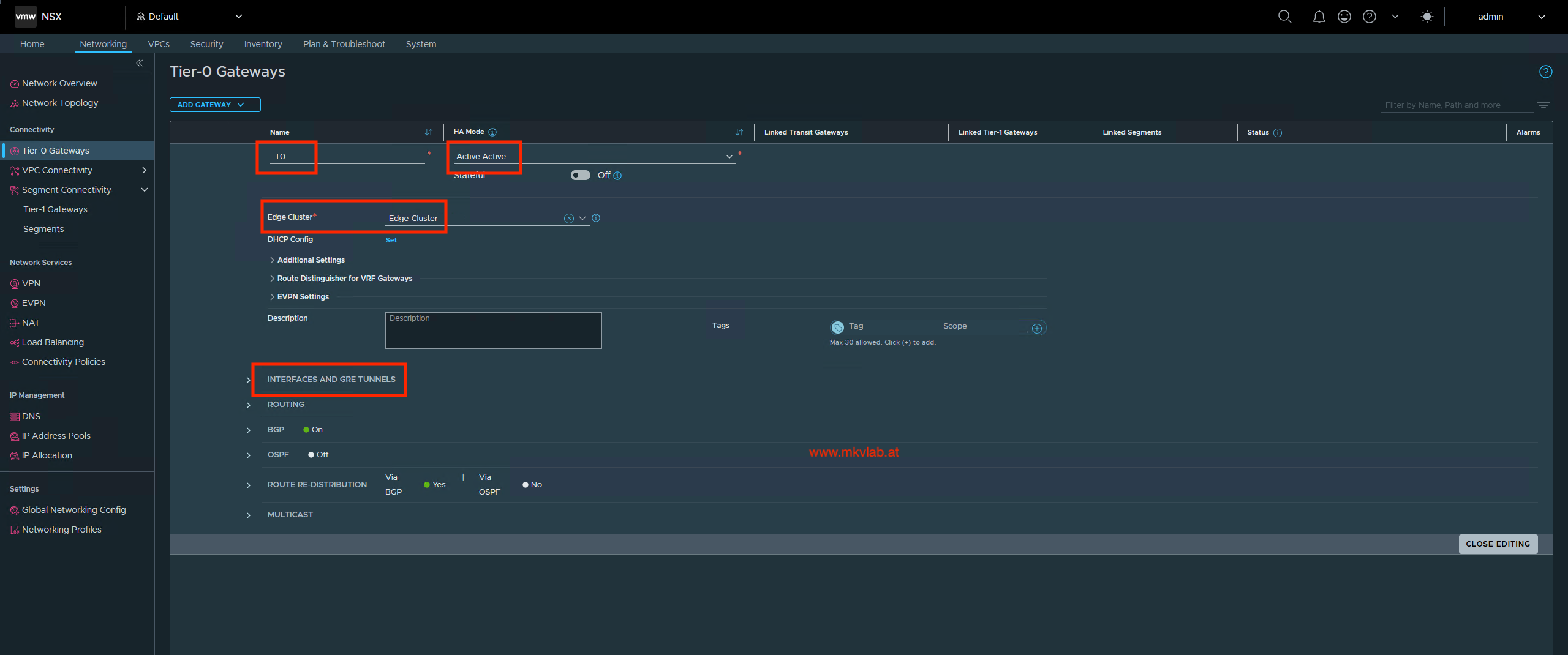Click the feedback smiley icon
This screenshot has width=1568, height=655.
(1344, 17)
